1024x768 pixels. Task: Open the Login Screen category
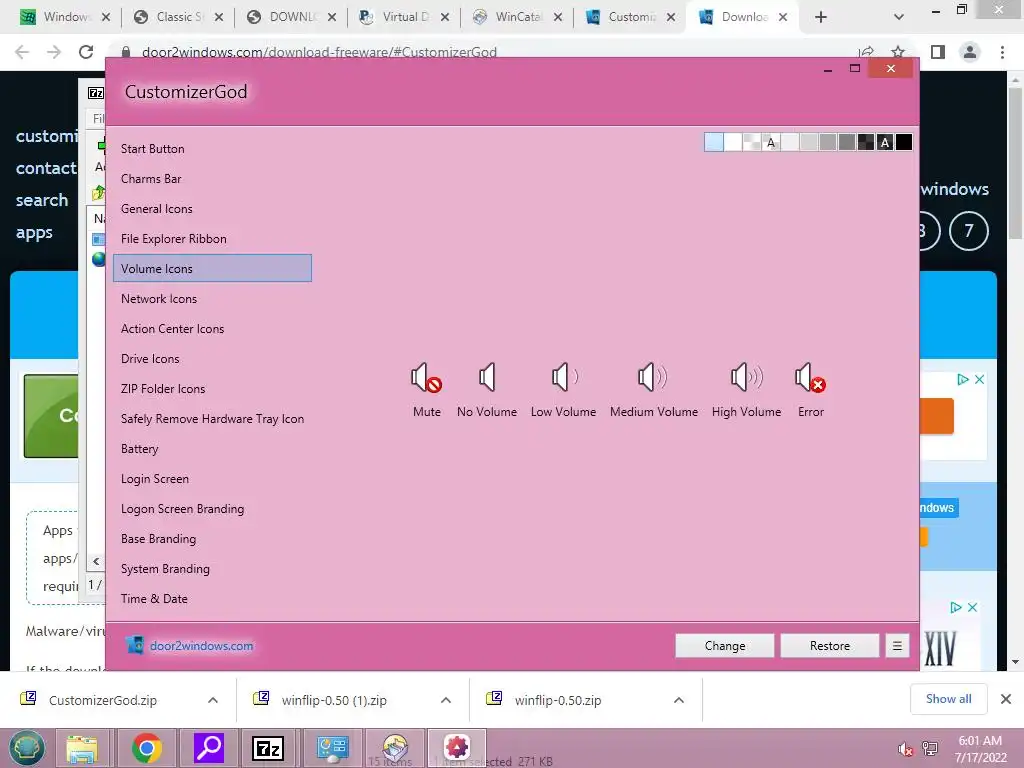(x=212, y=479)
